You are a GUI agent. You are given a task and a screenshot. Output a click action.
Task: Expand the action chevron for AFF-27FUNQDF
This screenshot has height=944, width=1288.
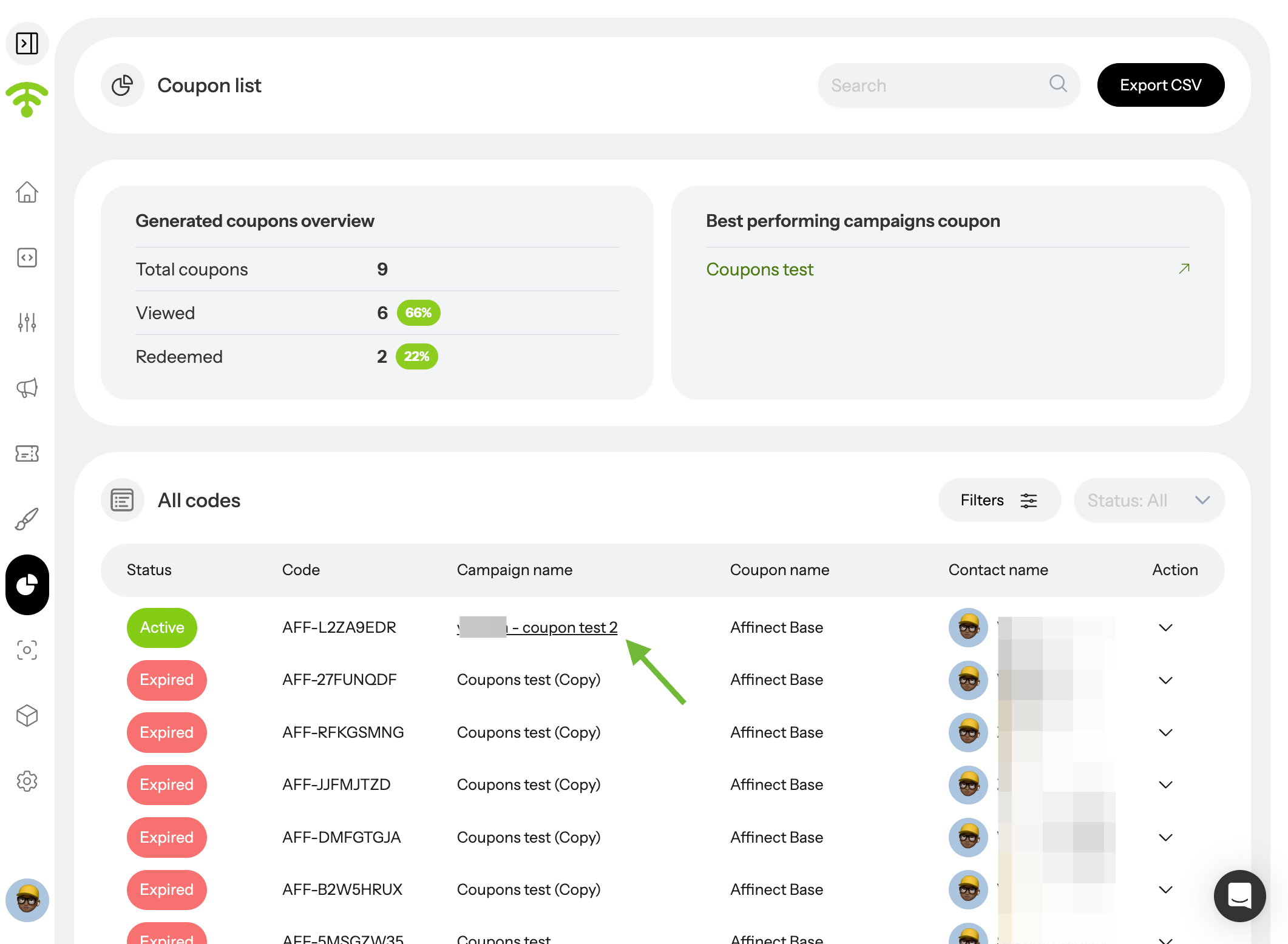[x=1165, y=680]
